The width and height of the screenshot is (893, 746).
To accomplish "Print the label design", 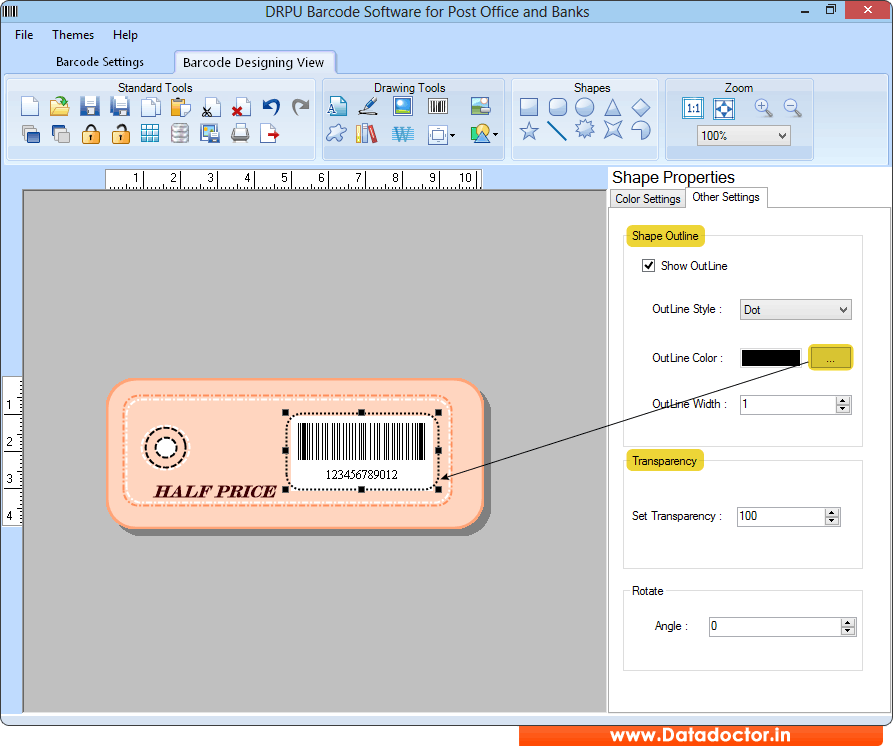I will click(x=240, y=134).
